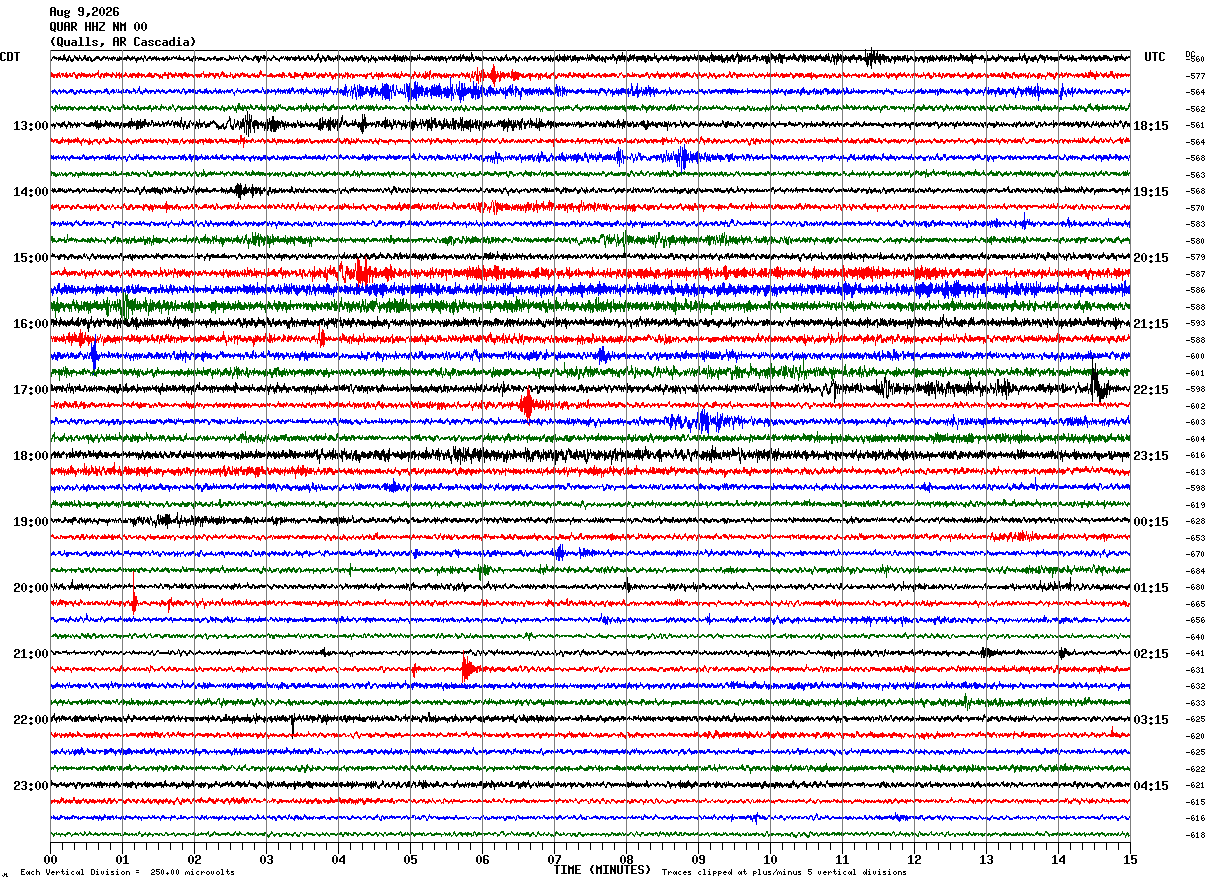Select the 22:00 CDT time label
Screen dimensions: 1210x886
(30, 720)
